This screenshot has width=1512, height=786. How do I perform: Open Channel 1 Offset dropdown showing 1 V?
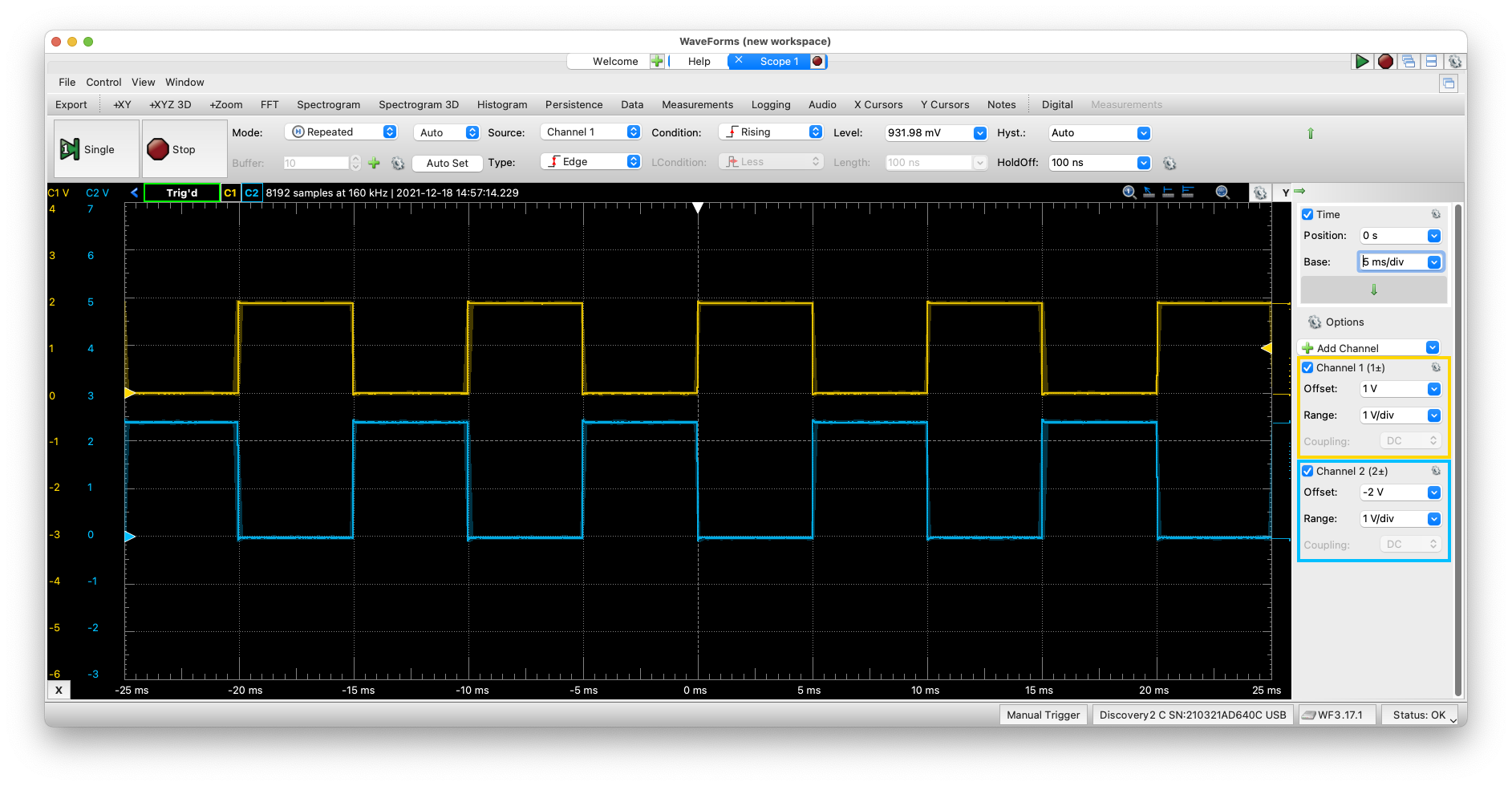pos(1401,389)
